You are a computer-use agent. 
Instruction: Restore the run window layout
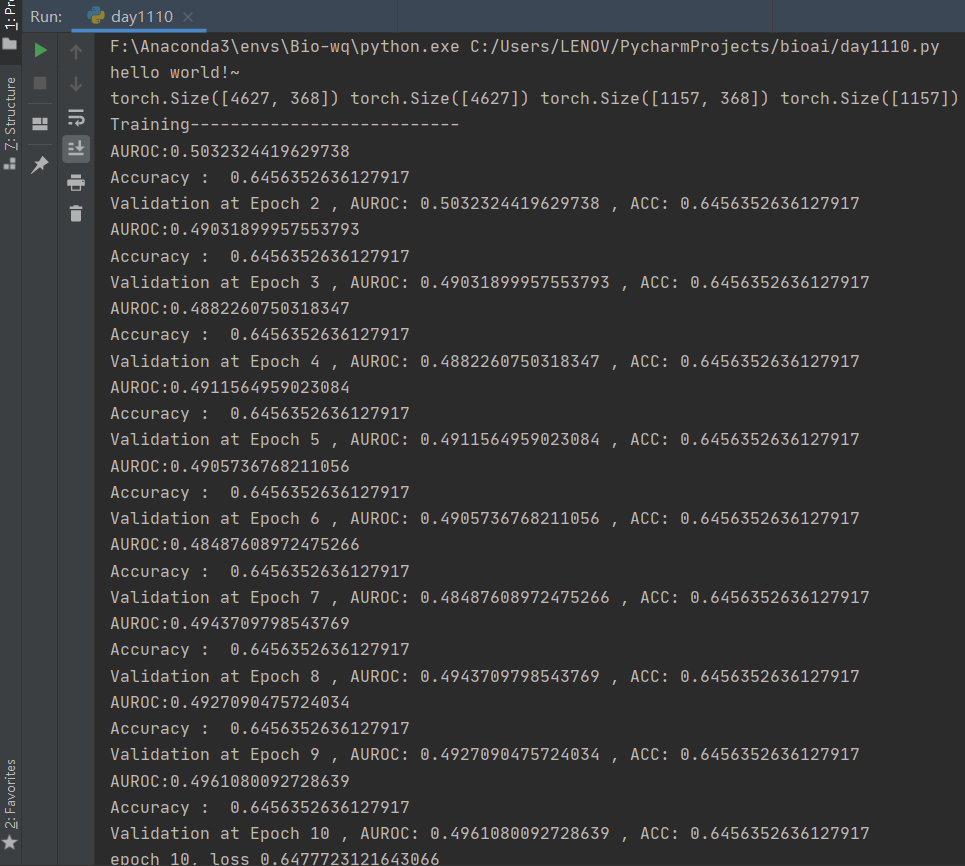click(40, 124)
